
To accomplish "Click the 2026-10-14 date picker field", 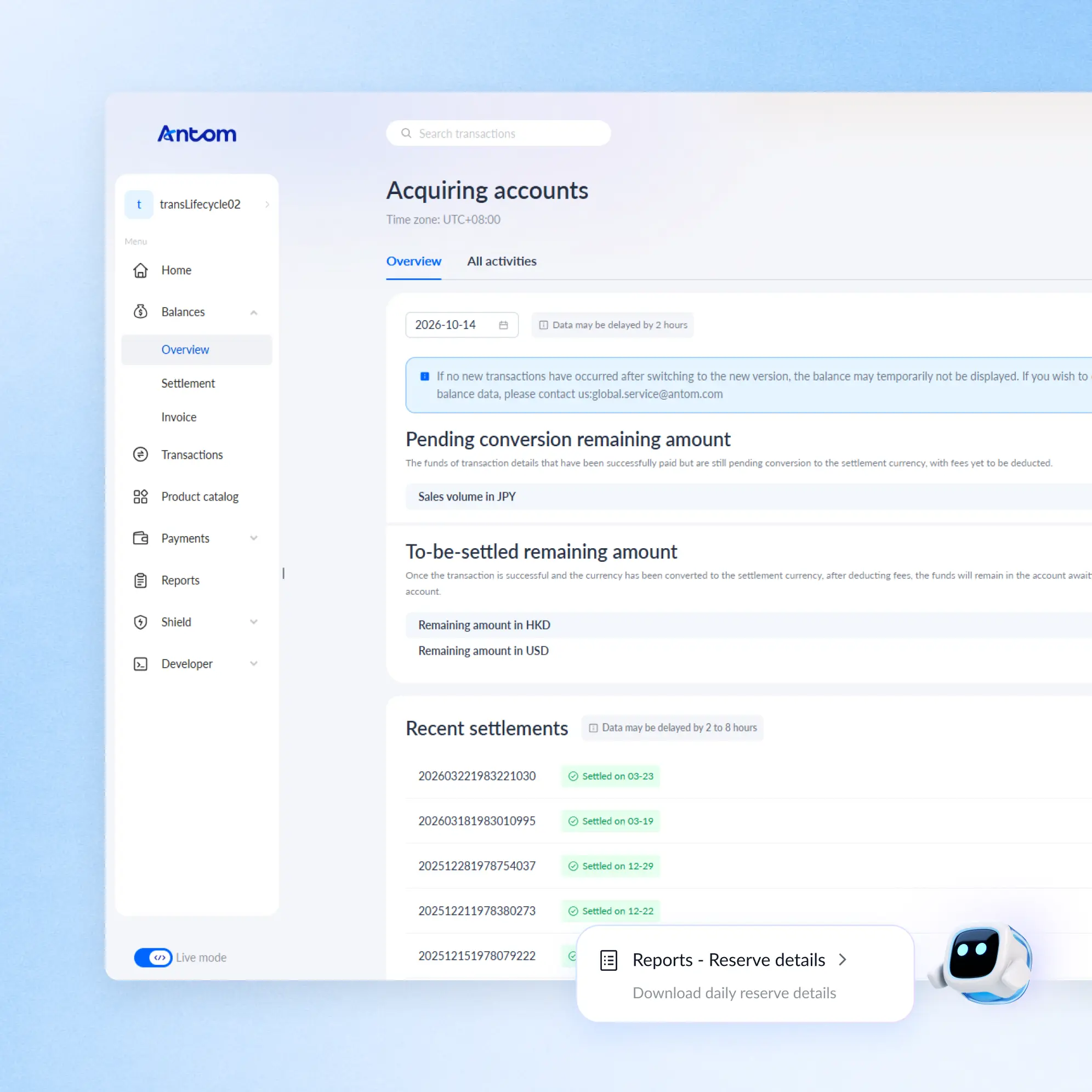I will 461,325.
